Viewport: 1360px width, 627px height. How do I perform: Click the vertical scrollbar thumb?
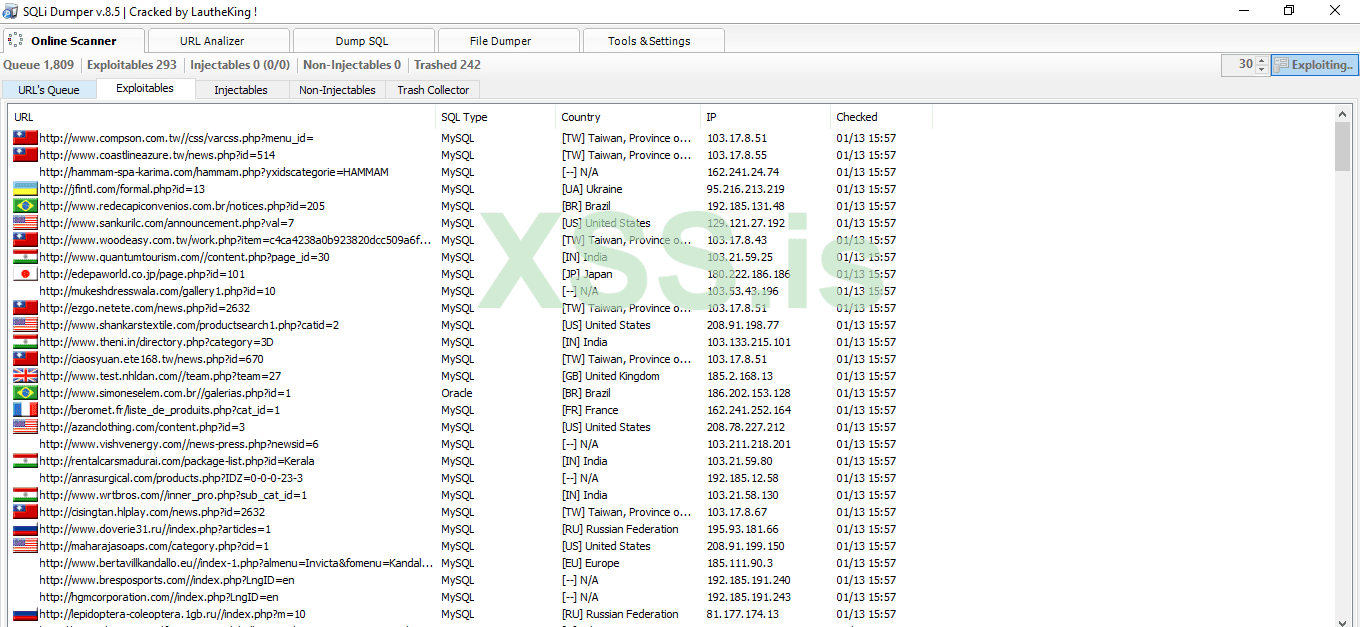point(1342,147)
